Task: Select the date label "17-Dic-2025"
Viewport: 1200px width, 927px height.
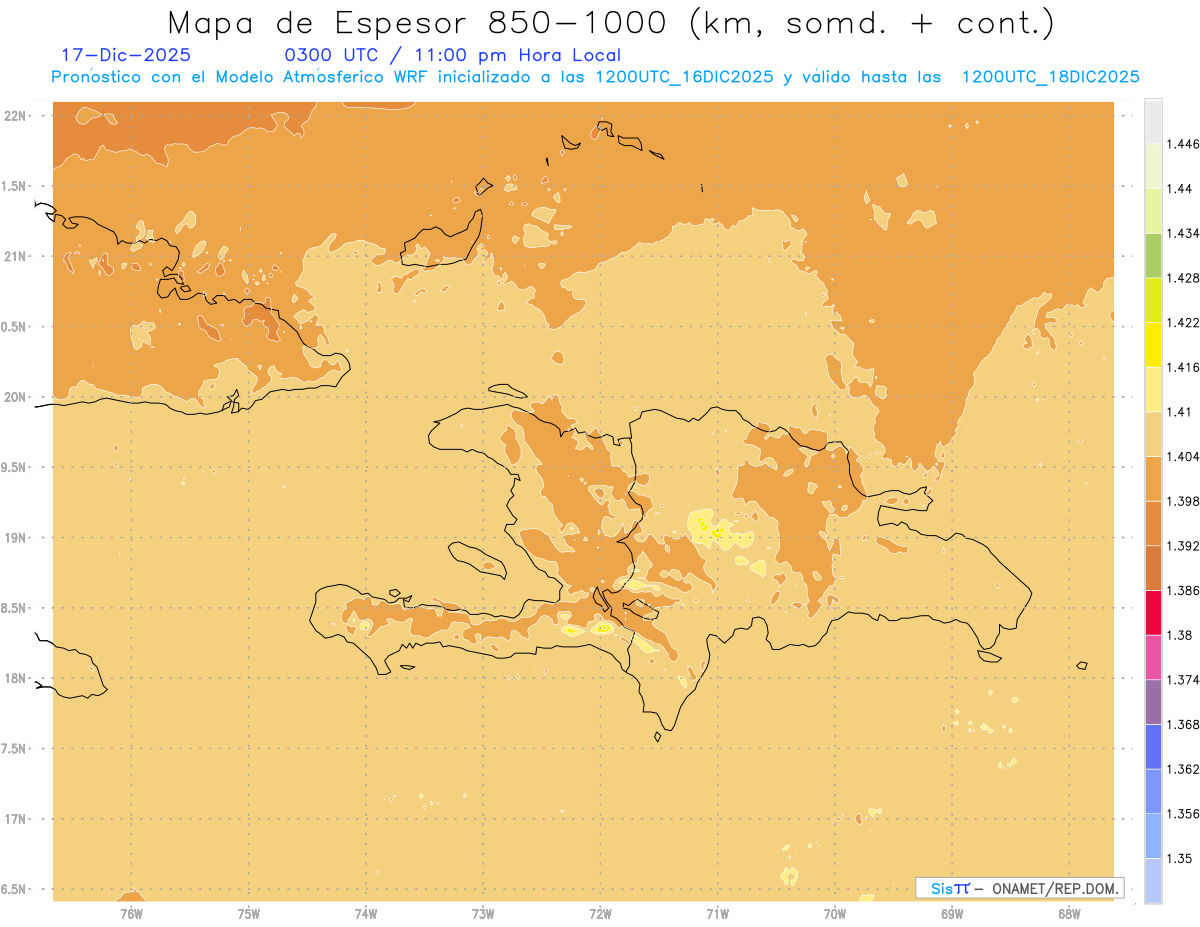Action: pos(126,55)
